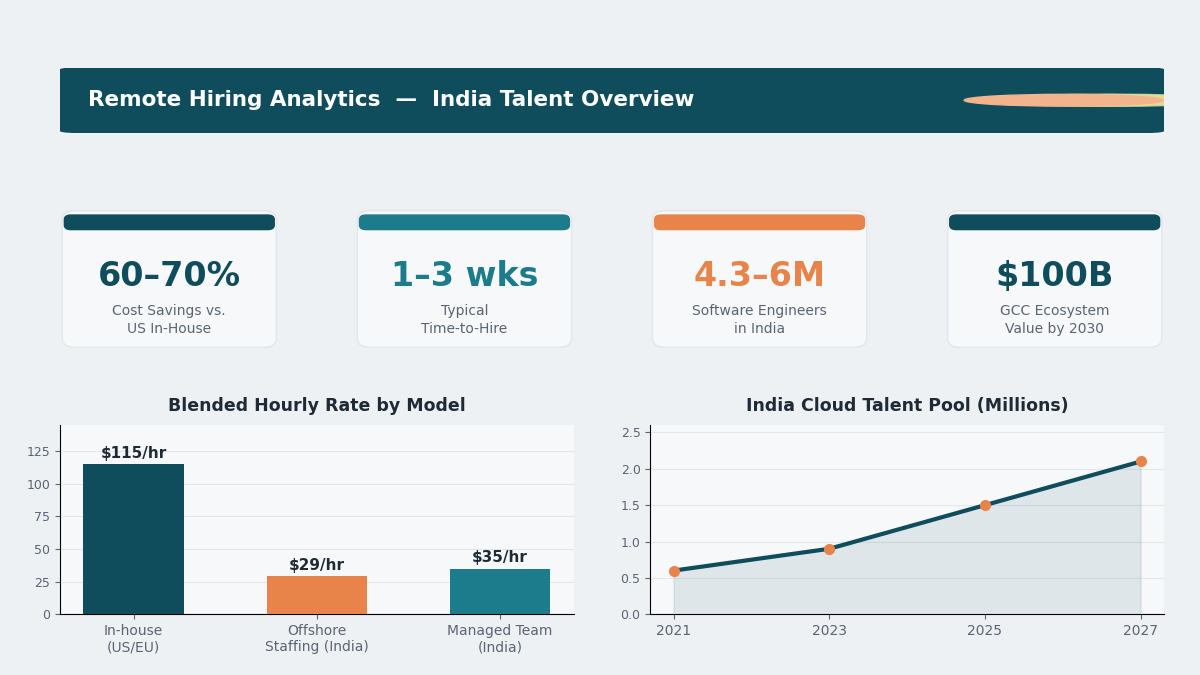Click the teal header strip on 1–3 wks card
This screenshot has width=1200, height=675.
point(464,222)
